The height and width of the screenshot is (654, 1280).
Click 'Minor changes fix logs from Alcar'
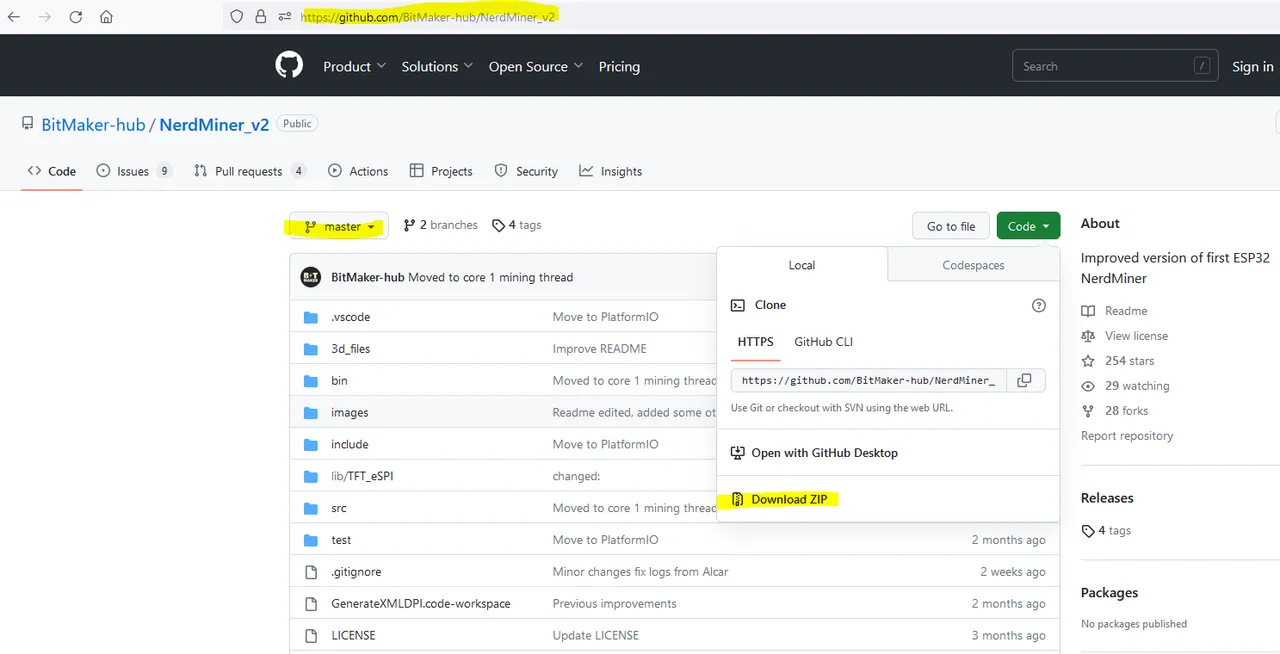click(640, 572)
